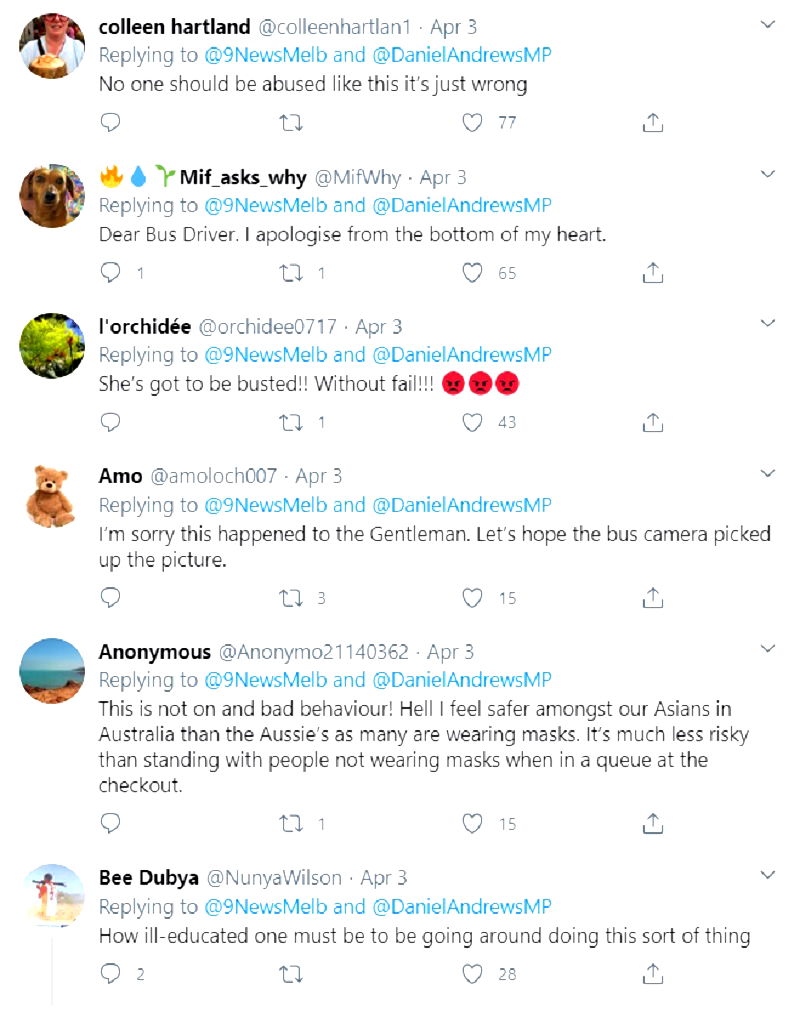
Task: Open more options on colleen hartland's tweet
Action: tap(768, 24)
